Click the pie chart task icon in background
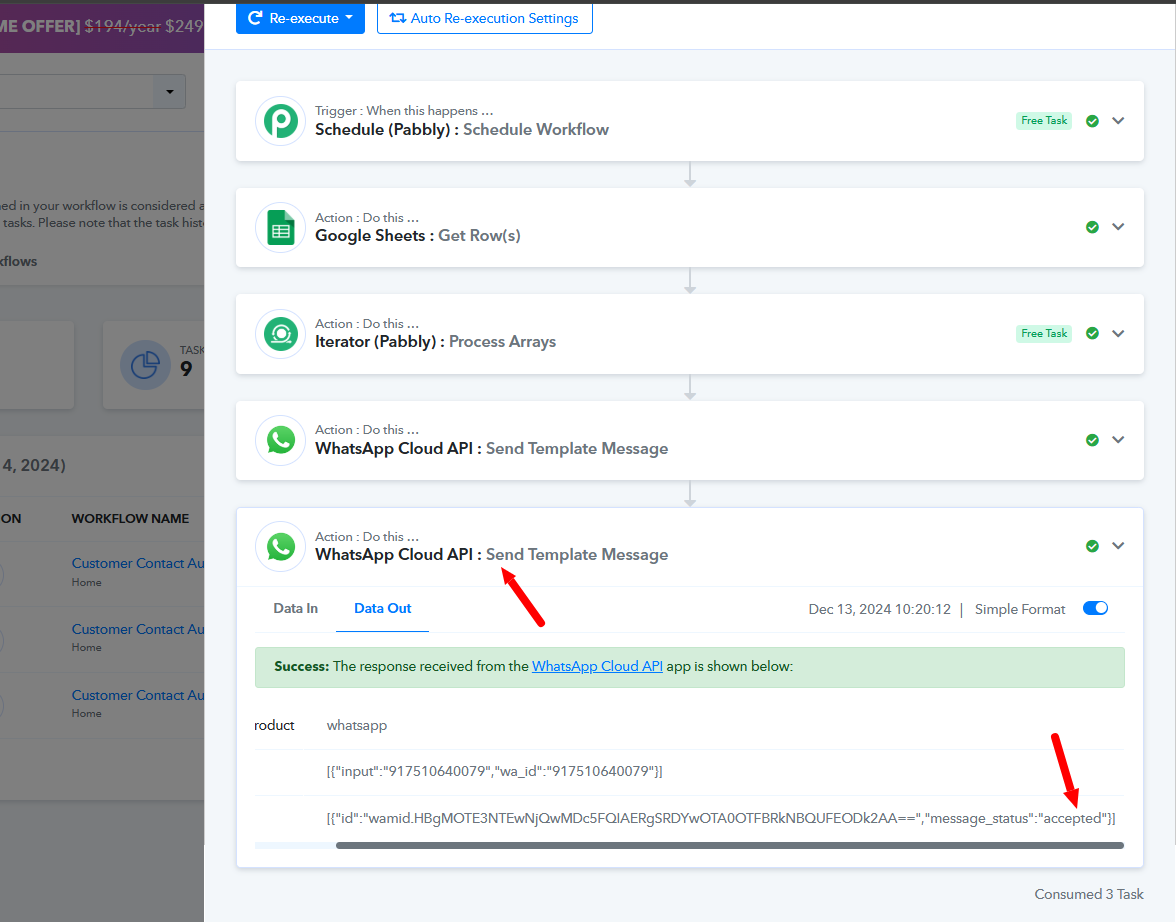This screenshot has height=922, width=1176. [146, 365]
